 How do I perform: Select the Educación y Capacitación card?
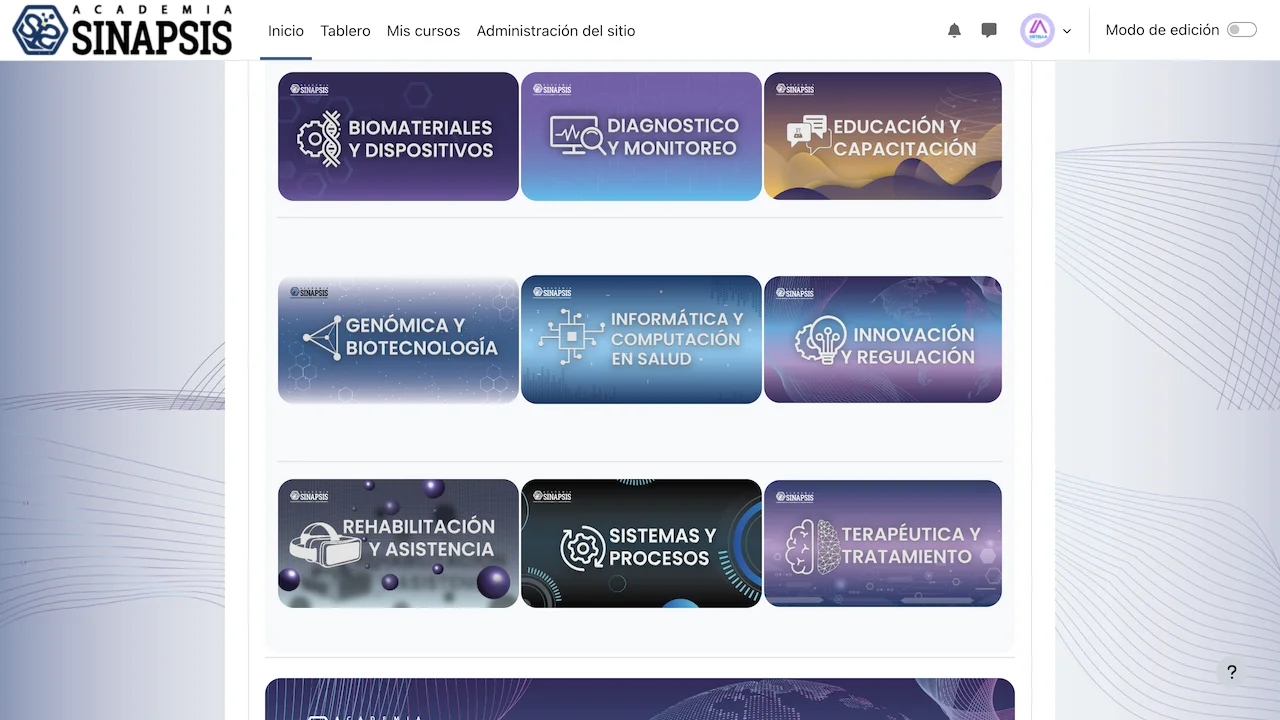pos(882,136)
